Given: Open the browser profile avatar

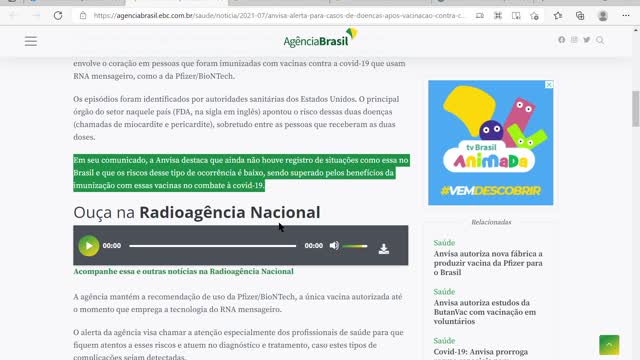Looking at the screenshot, I should pos(602,16).
